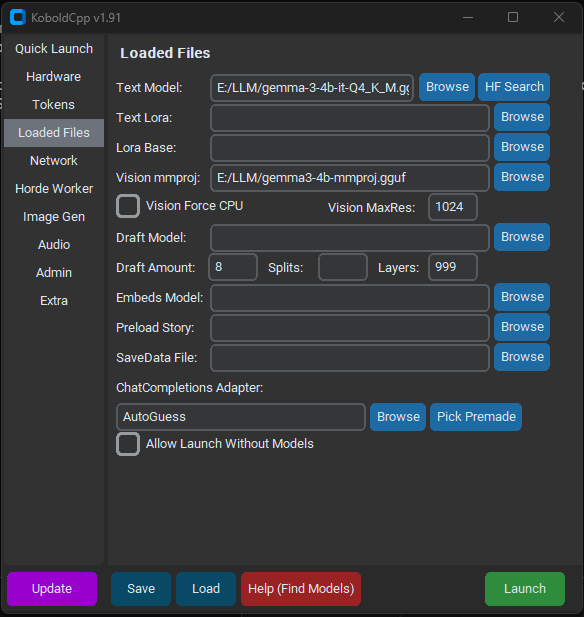Open the Admin tab
584x617 pixels.
[54, 273]
